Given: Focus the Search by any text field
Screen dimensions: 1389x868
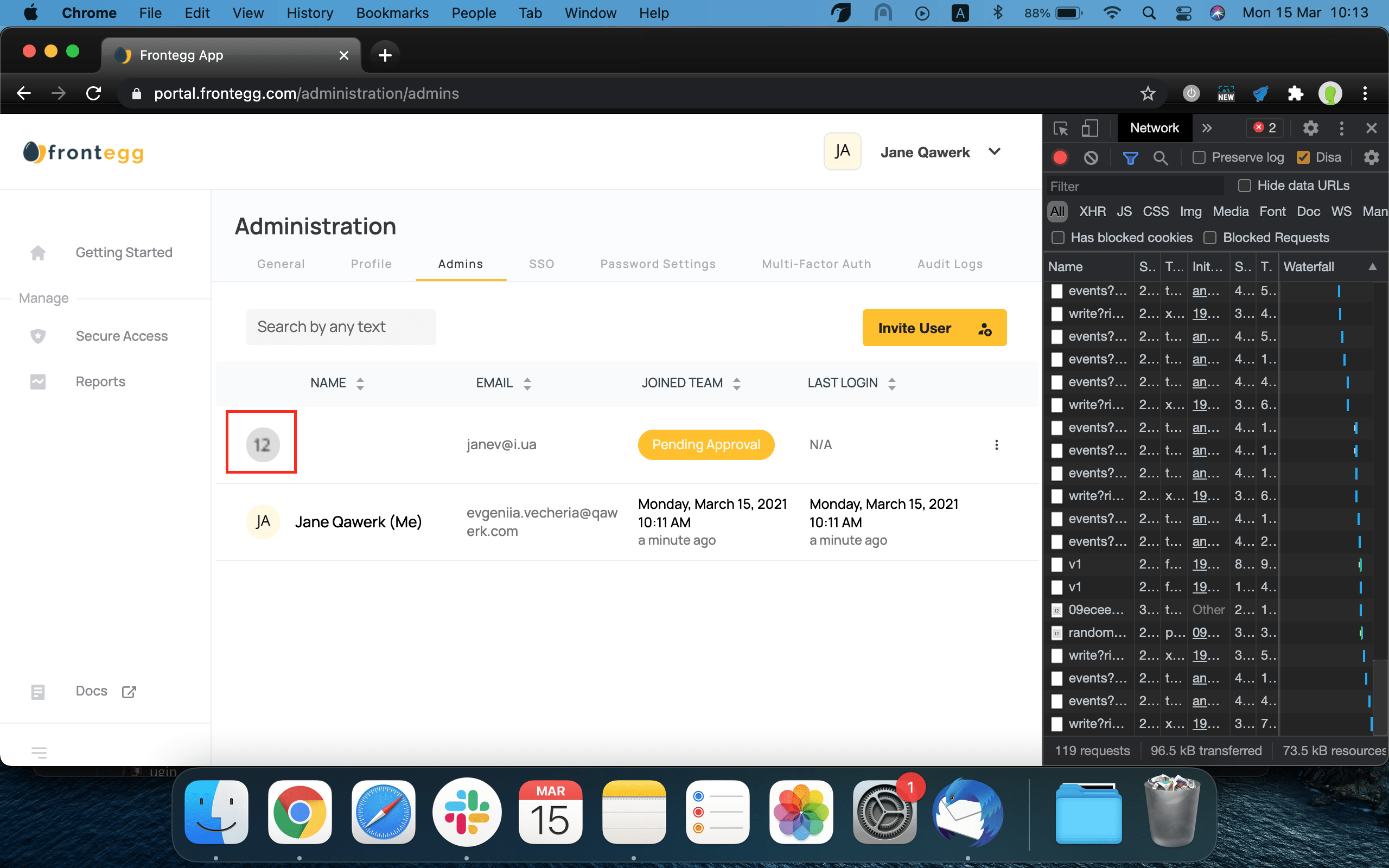Looking at the screenshot, I should pyautogui.click(x=341, y=327).
